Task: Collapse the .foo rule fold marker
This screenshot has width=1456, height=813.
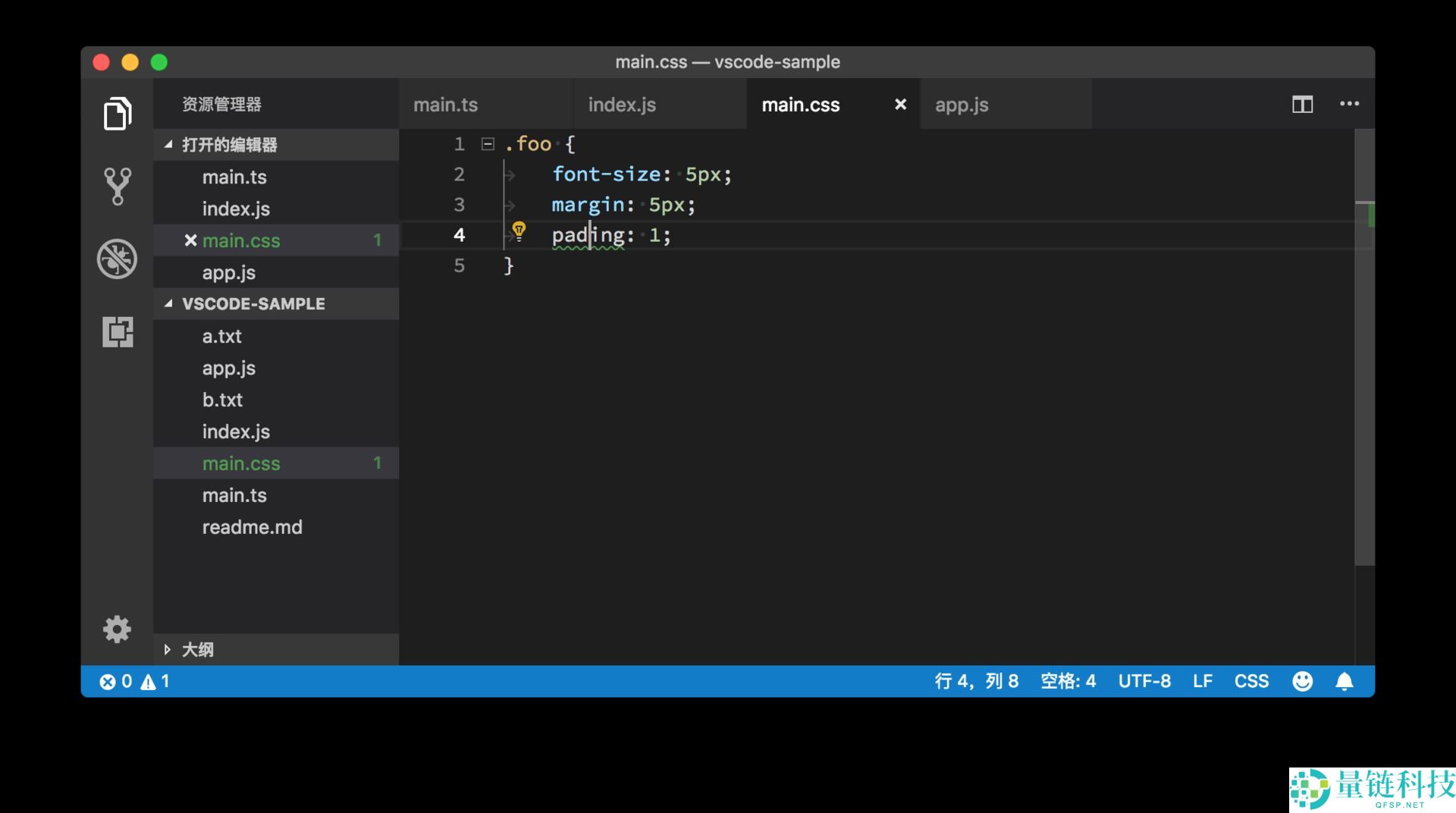Action: (x=488, y=143)
